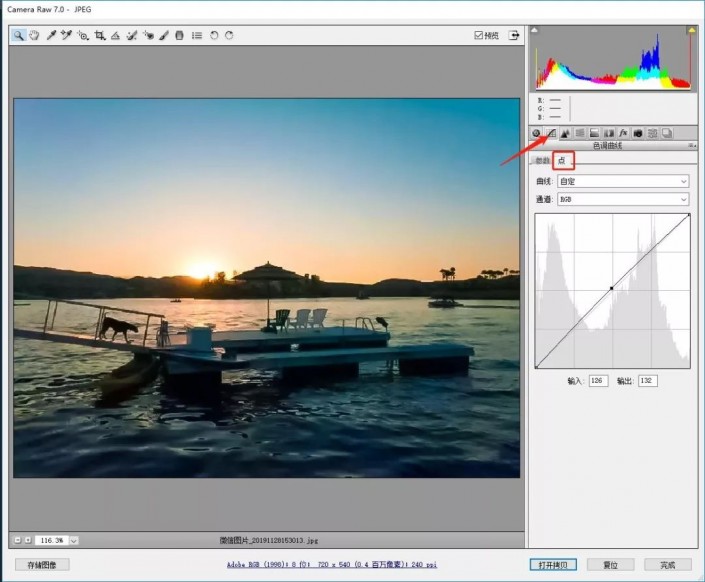705x582 pixels.
Task: Select the White Balance eyedropper tool
Action: click(x=51, y=35)
